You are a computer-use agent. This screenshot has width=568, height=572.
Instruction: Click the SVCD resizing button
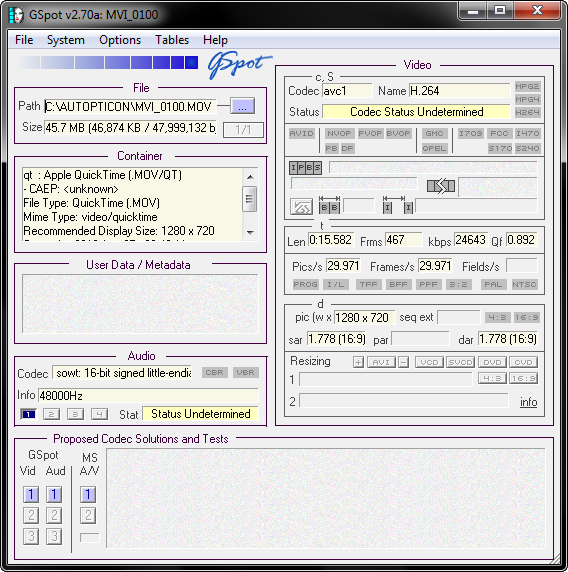460,362
